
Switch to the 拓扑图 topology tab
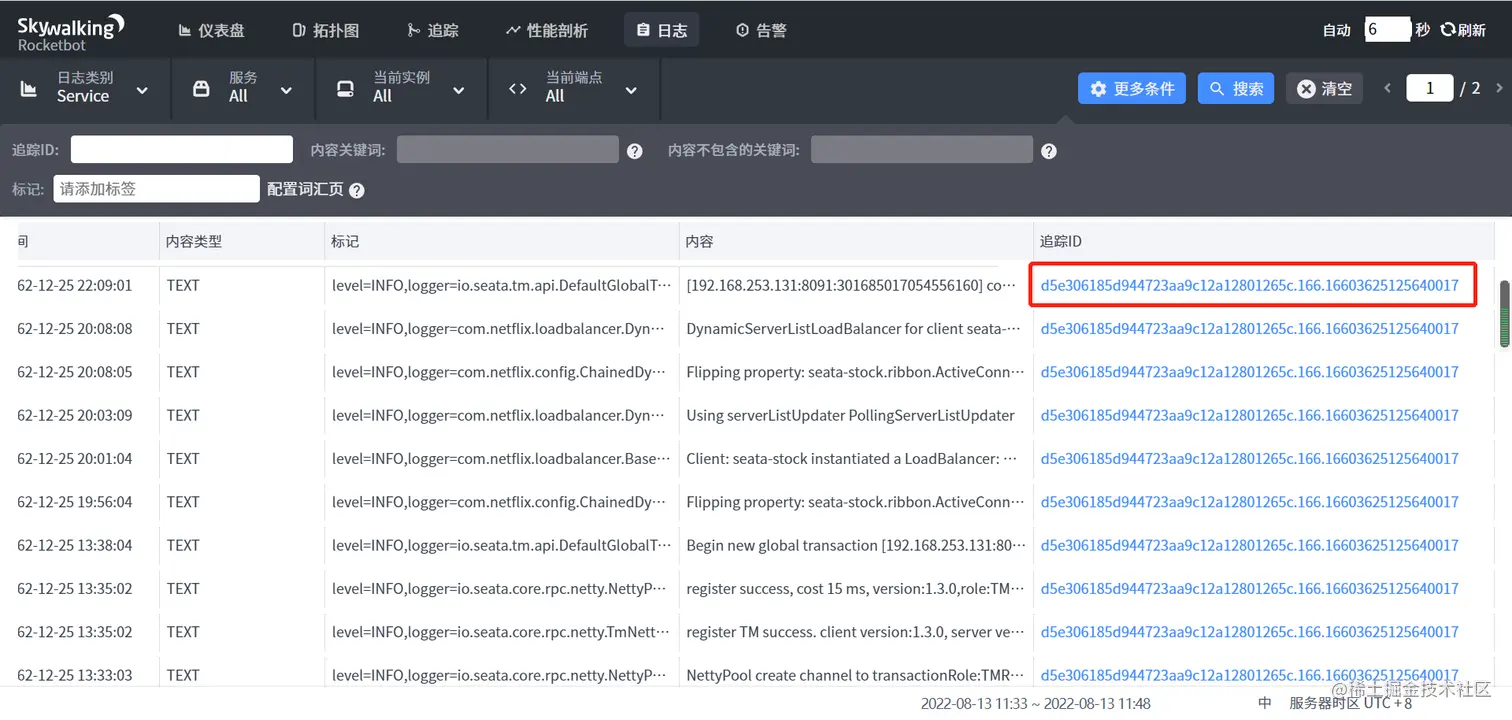[x=325, y=30]
